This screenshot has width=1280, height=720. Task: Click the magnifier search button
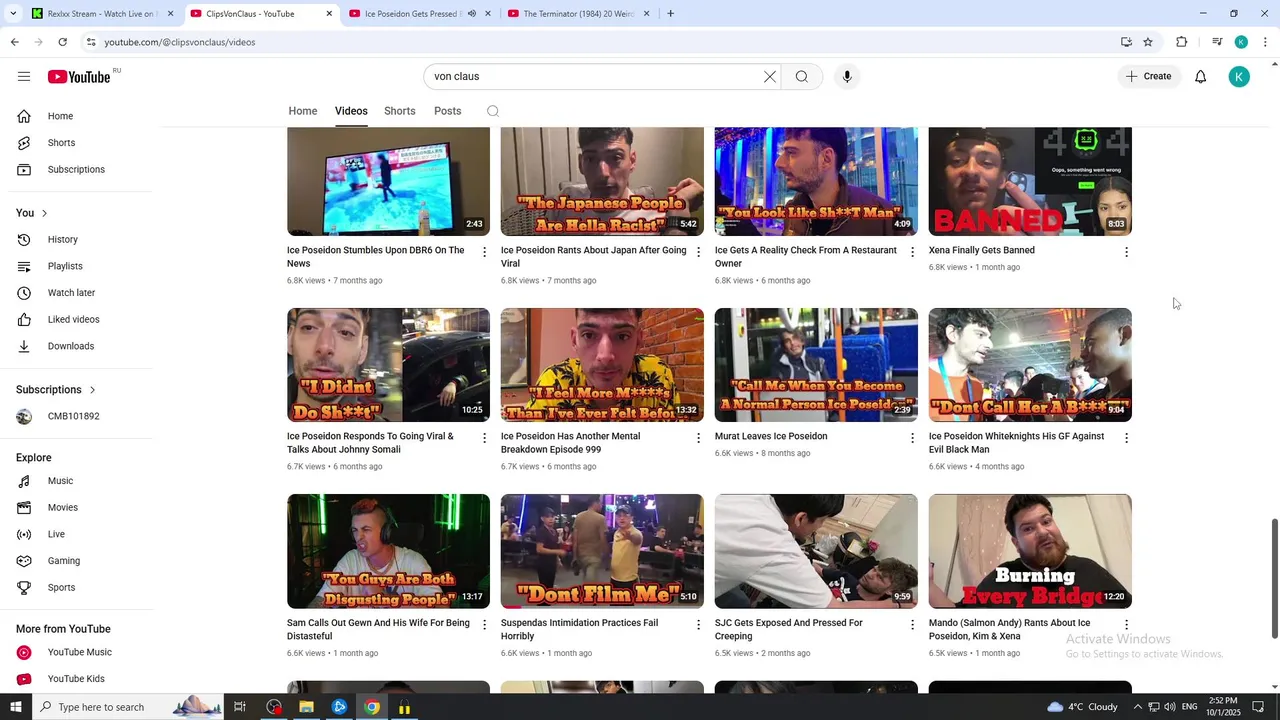pyautogui.click(x=802, y=77)
